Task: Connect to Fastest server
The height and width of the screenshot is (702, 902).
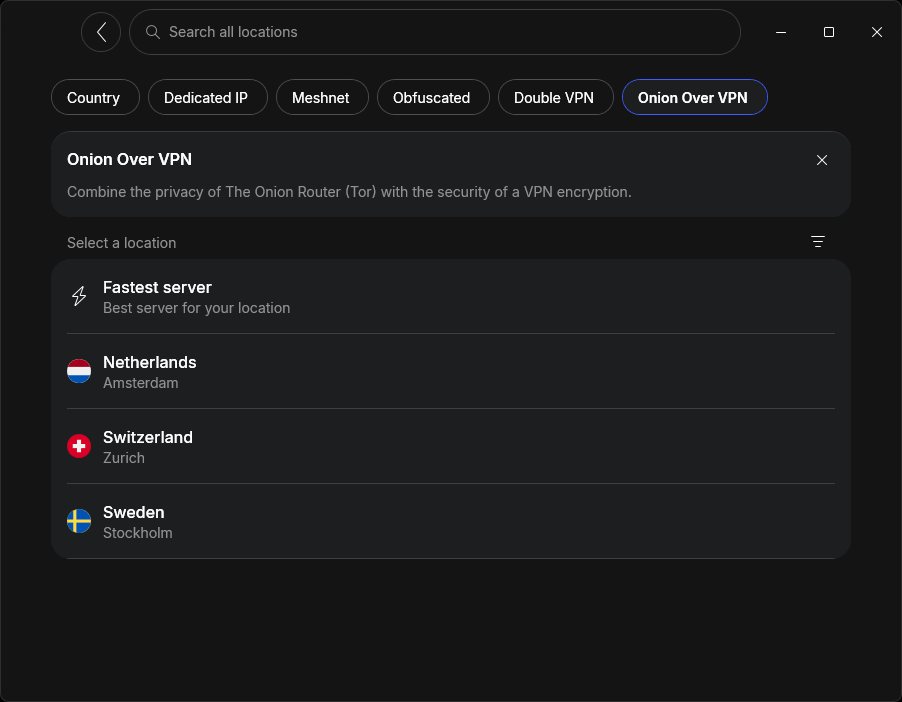Action: click(x=450, y=297)
